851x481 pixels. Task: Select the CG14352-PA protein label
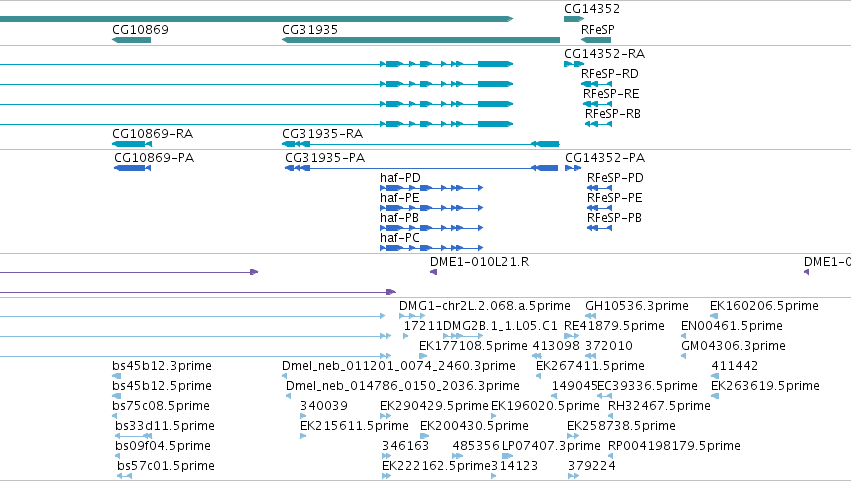coord(605,157)
